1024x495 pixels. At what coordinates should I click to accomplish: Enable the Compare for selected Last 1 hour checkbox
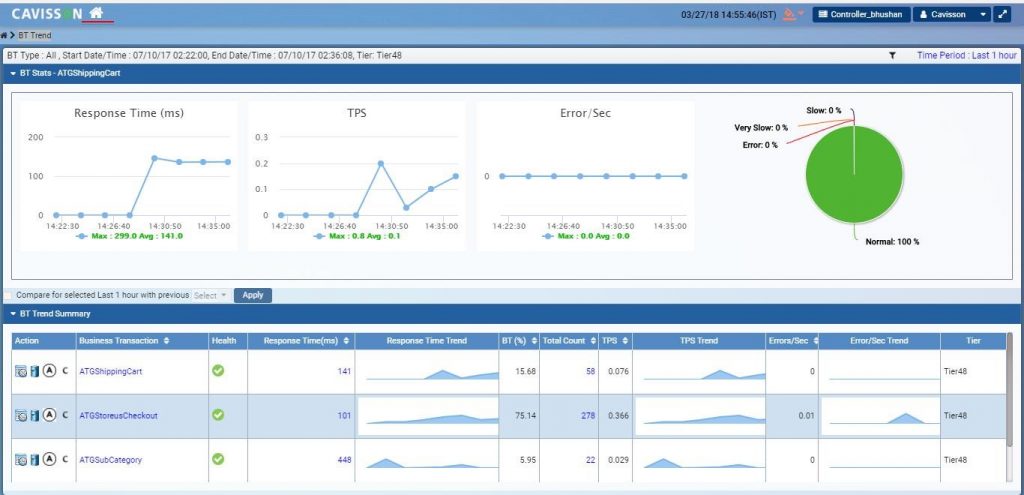[x=8, y=295]
